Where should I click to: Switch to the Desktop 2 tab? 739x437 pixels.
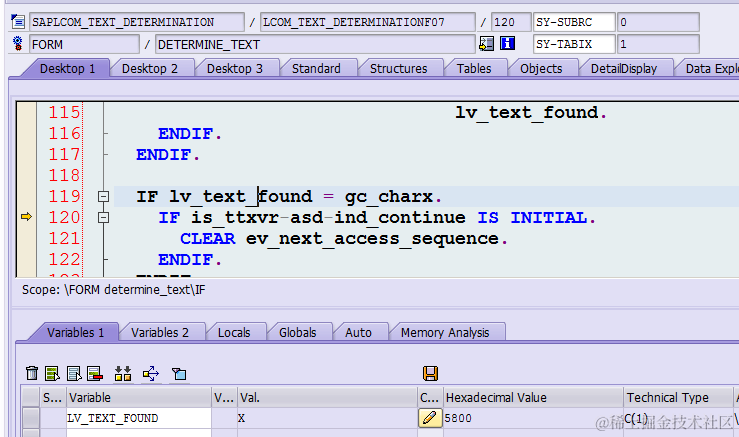[150, 68]
